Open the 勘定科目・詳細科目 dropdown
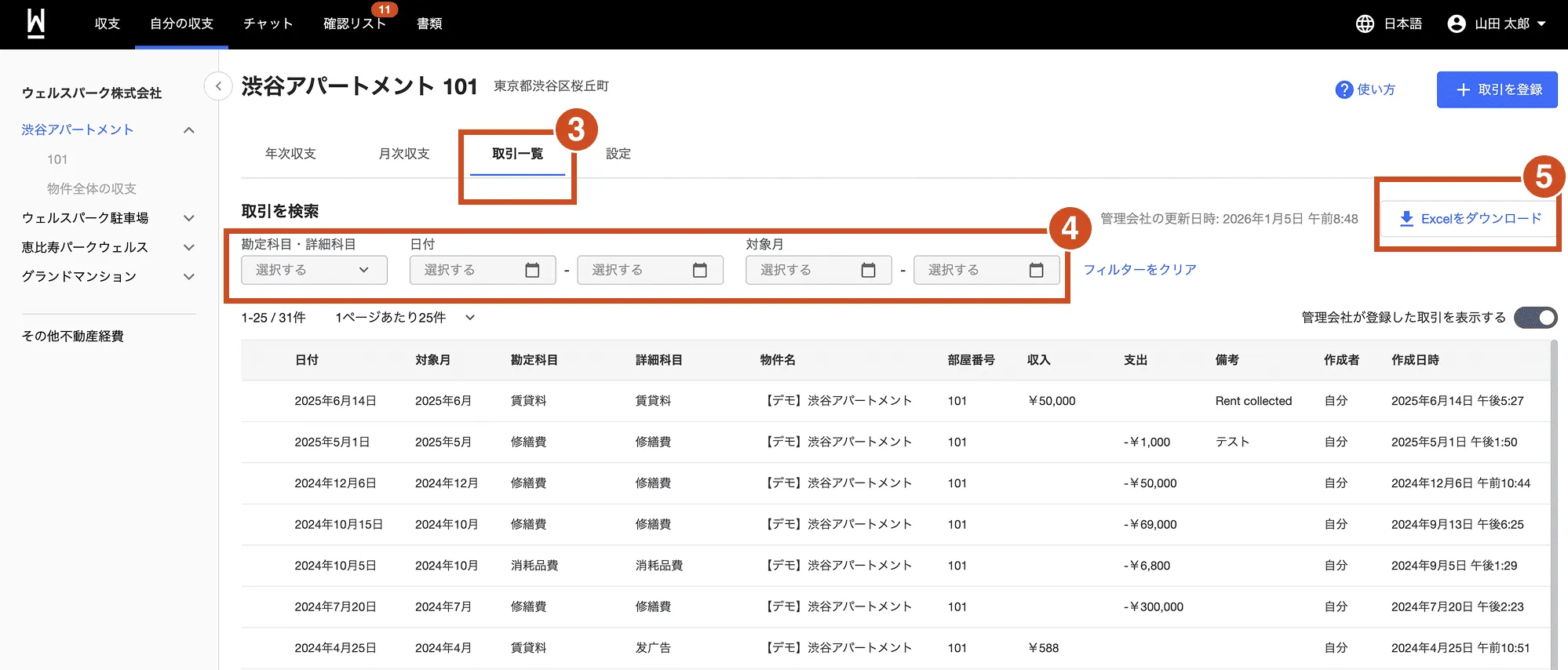Image resolution: width=1568 pixels, height=670 pixels. pyautogui.click(x=314, y=270)
